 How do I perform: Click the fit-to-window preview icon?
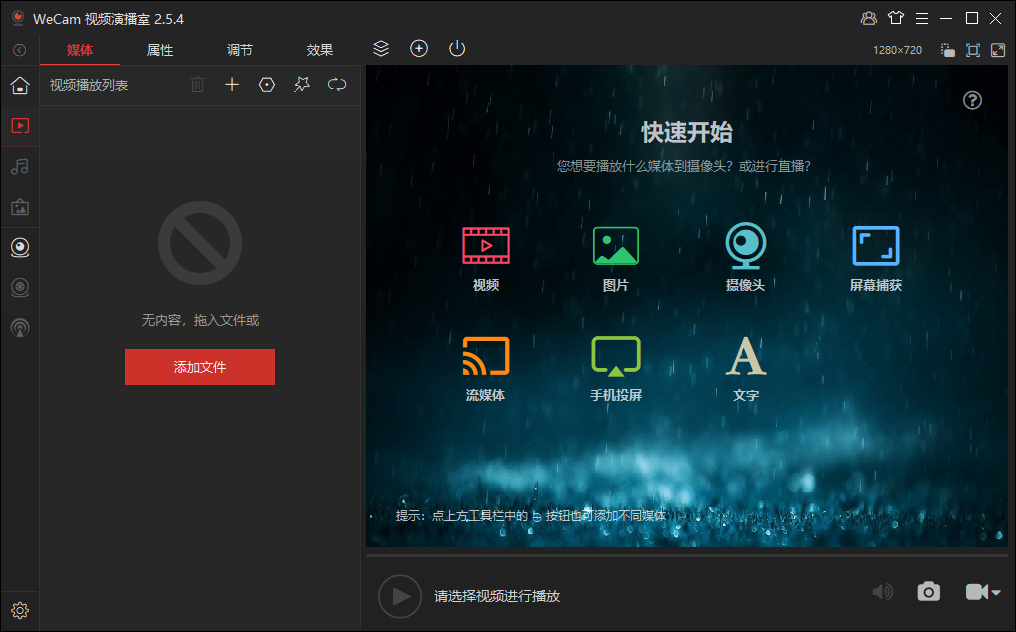(x=973, y=50)
